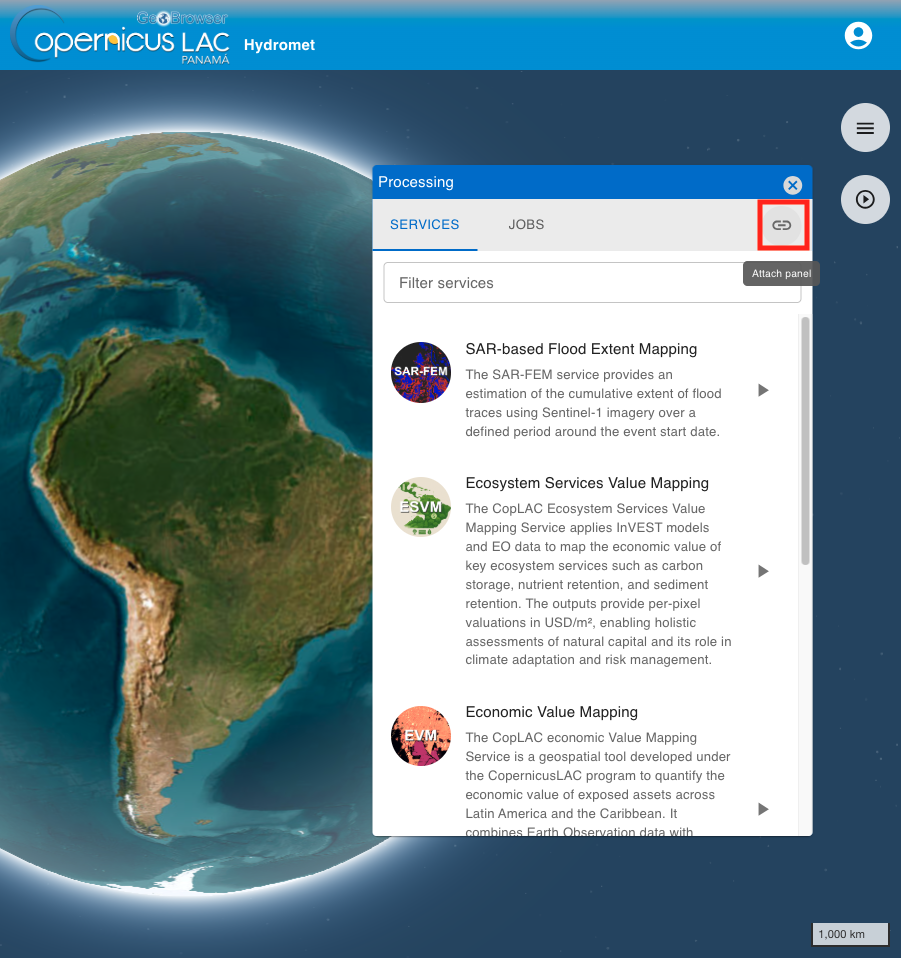Close the Processing panel
Image resolution: width=901 pixels, height=958 pixels.
click(x=792, y=185)
